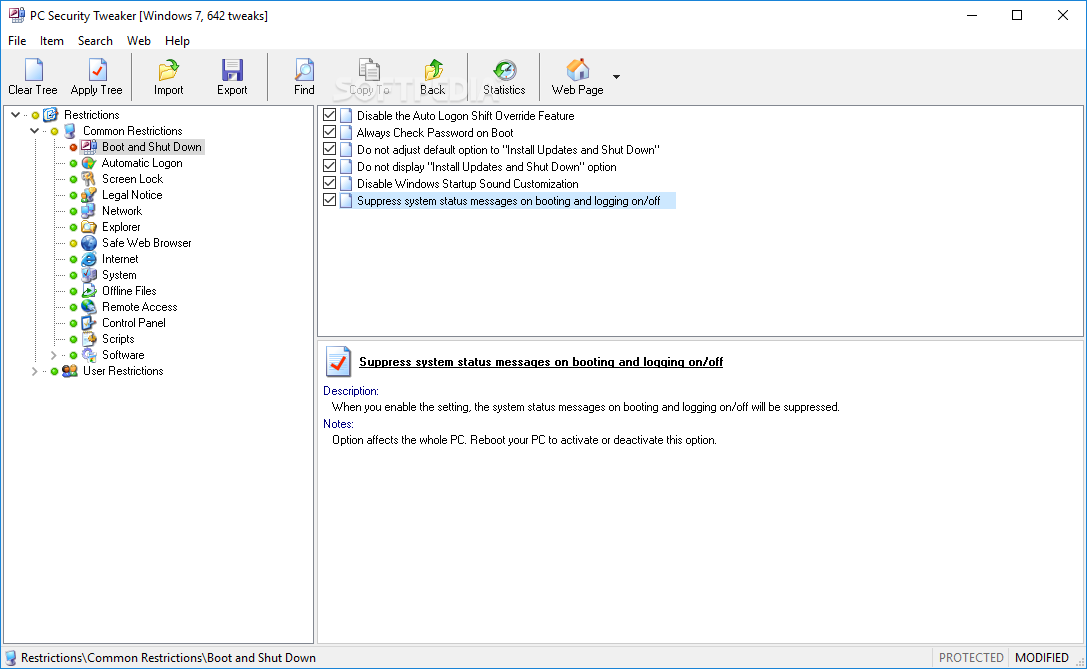The image size is (1087, 669).
Task: Click the status bar path text
Action: pyautogui.click(x=168, y=658)
